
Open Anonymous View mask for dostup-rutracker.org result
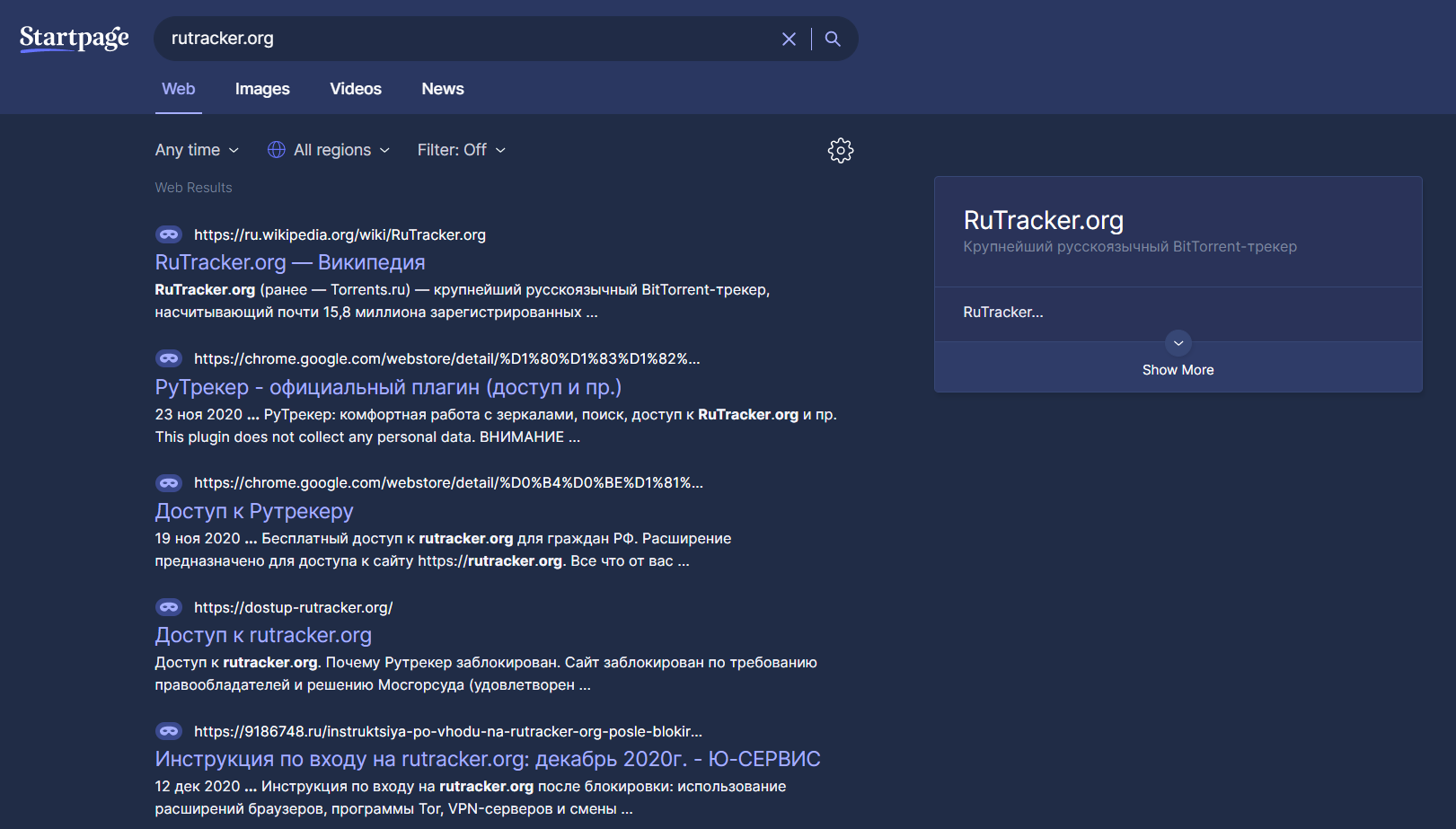pos(169,607)
